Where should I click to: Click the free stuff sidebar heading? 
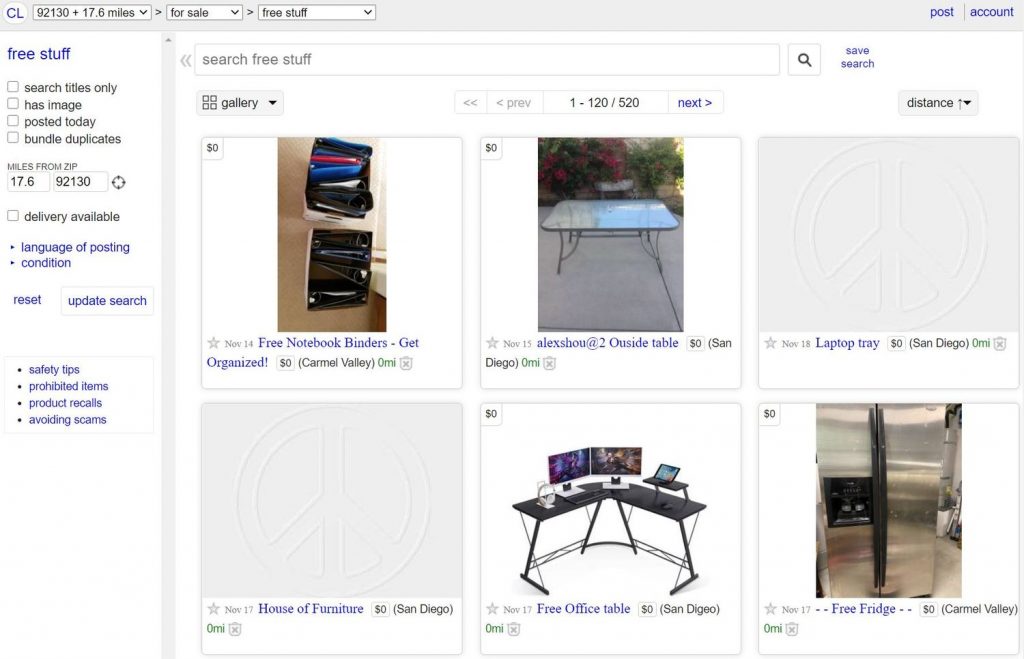(x=39, y=54)
